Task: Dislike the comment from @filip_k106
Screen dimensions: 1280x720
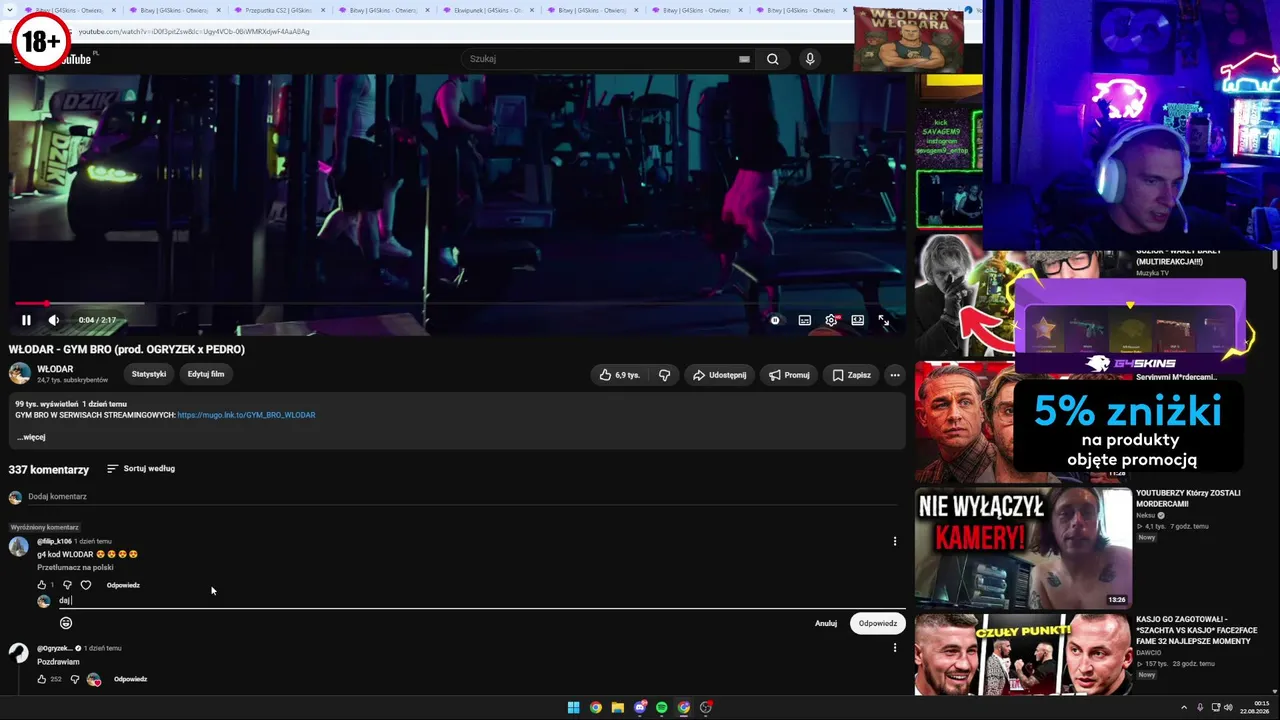Action: 67,585
